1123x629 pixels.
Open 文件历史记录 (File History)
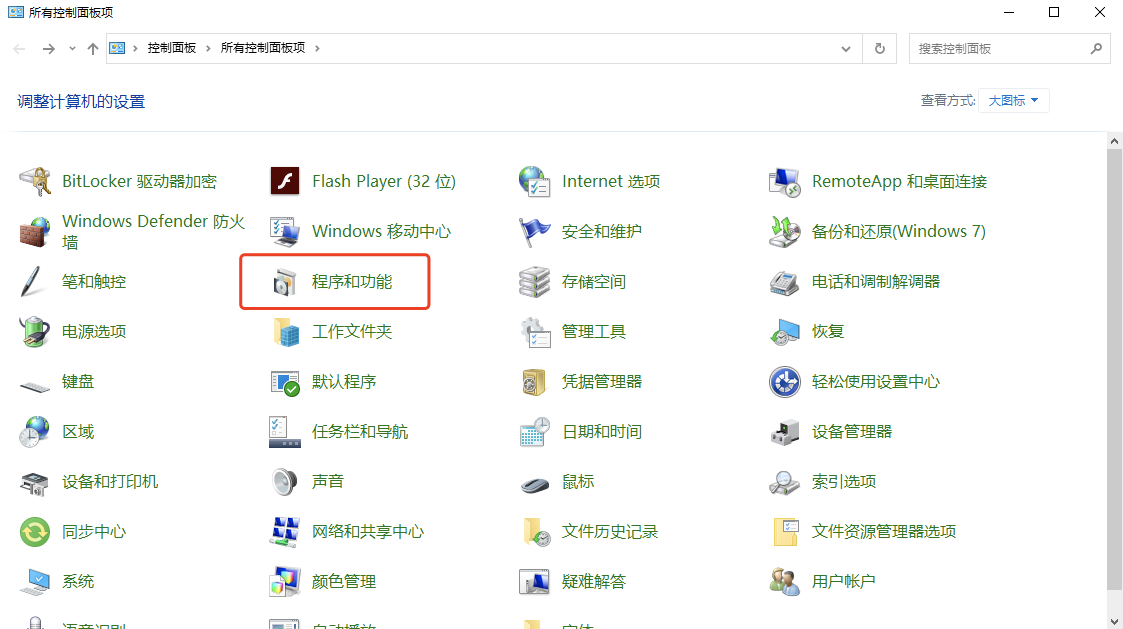(612, 531)
